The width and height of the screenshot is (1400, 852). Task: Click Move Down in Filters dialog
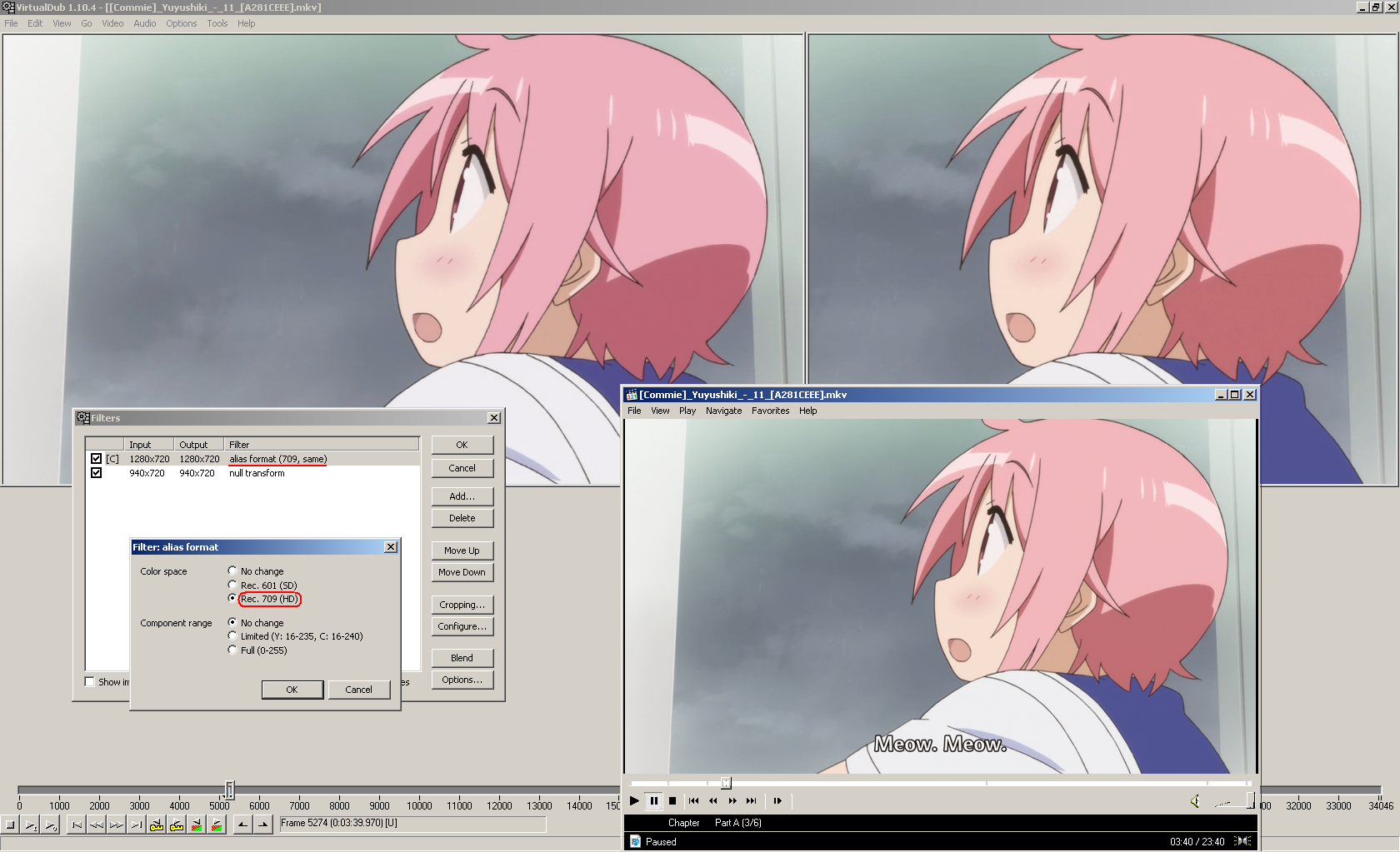pyautogui.click(x=462, y=572)
